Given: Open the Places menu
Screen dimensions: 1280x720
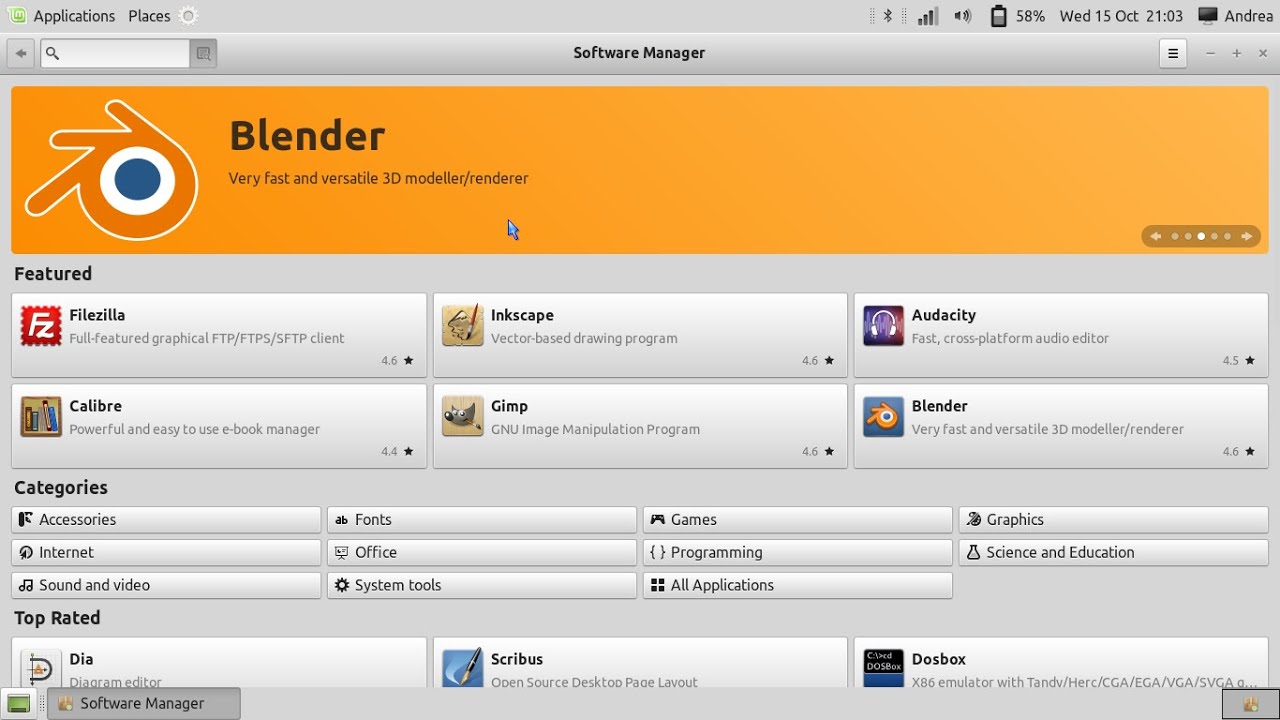Looking at the screenshot, I should [149, 16].
